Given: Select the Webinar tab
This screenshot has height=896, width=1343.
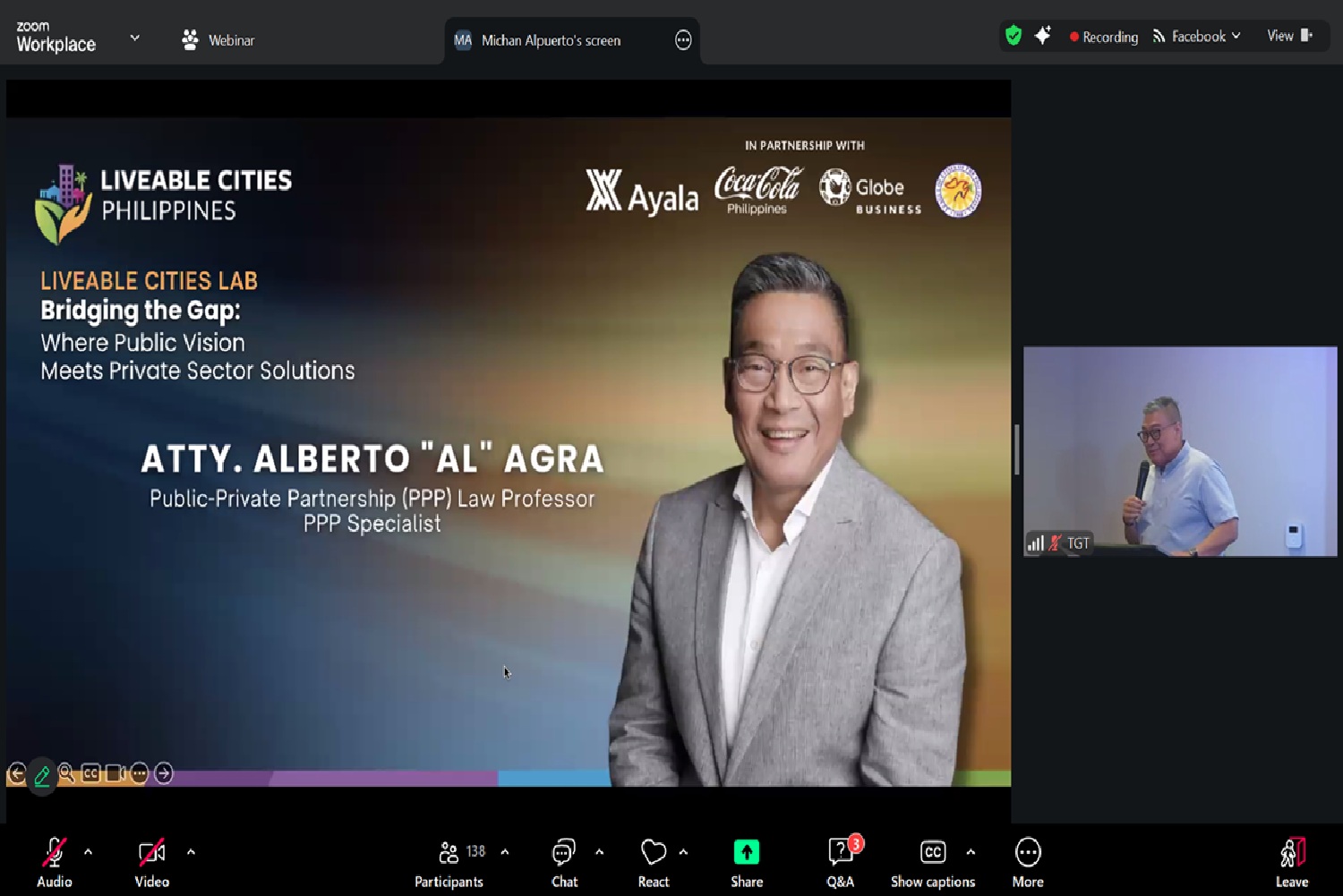Looking at the screenshot, I should point(218,40).
